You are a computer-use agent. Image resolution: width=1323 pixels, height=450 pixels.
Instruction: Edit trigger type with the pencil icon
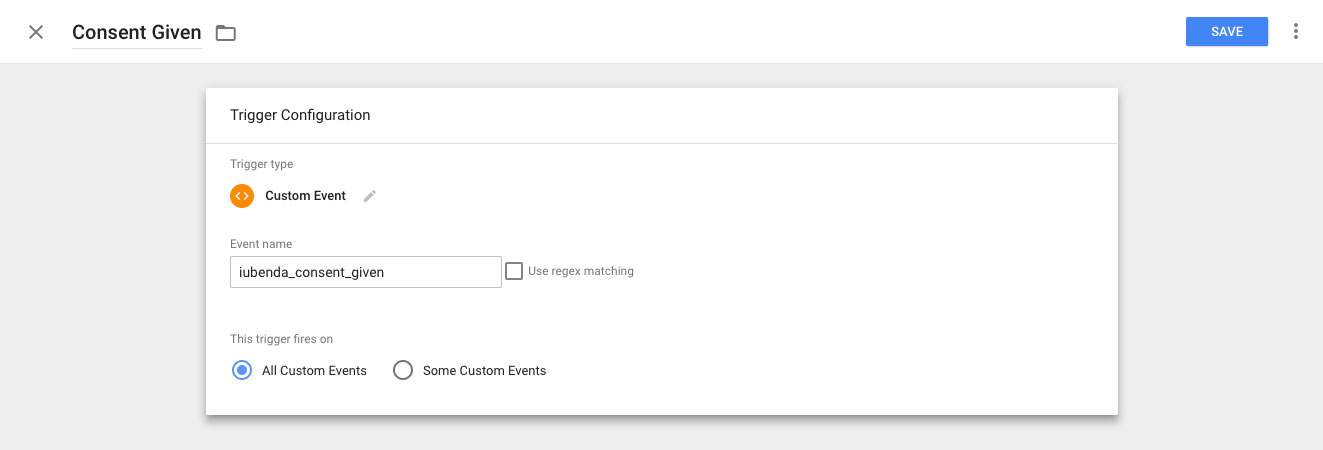(x=370, y=196)
